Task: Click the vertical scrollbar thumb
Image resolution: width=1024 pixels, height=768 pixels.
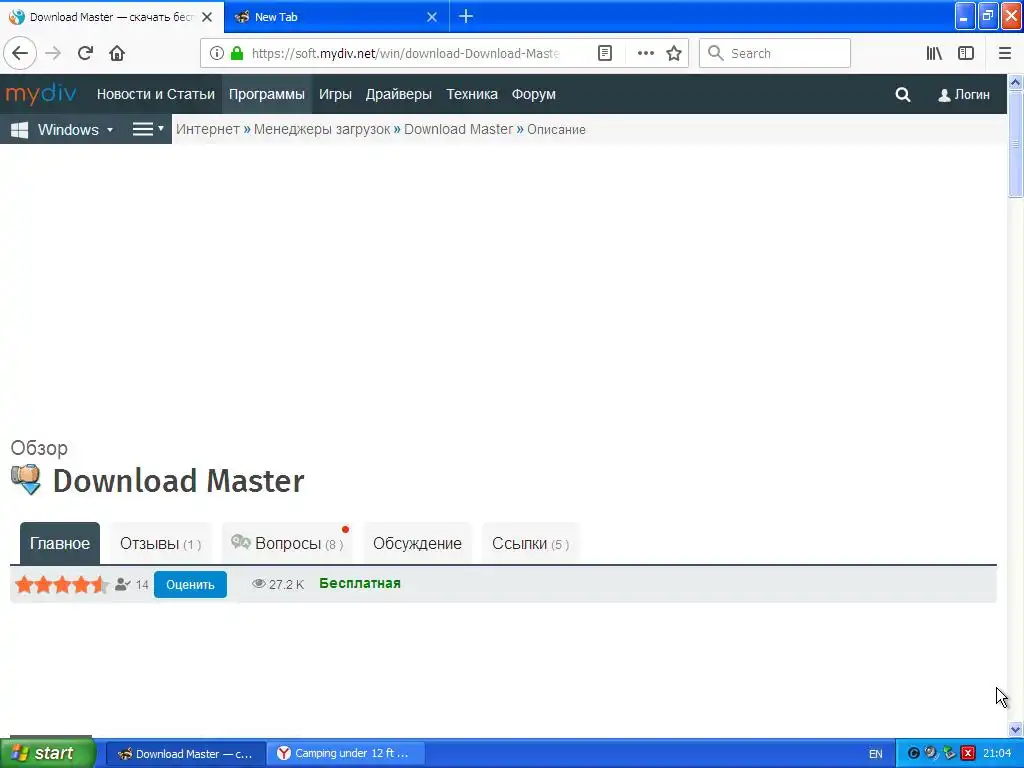Action: (x=1015, y=144)
